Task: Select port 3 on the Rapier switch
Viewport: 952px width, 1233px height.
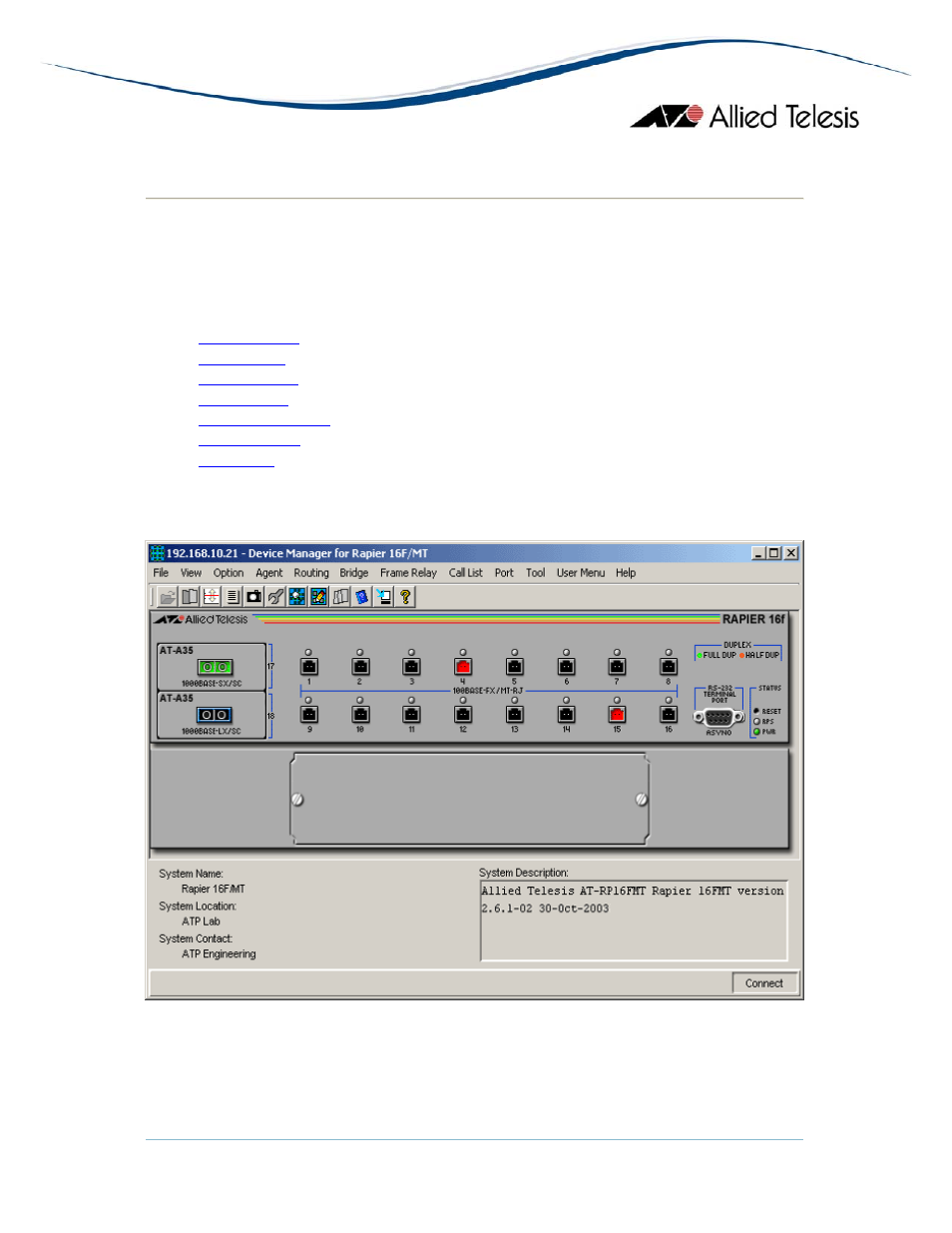Action: (x=411, y=666)
